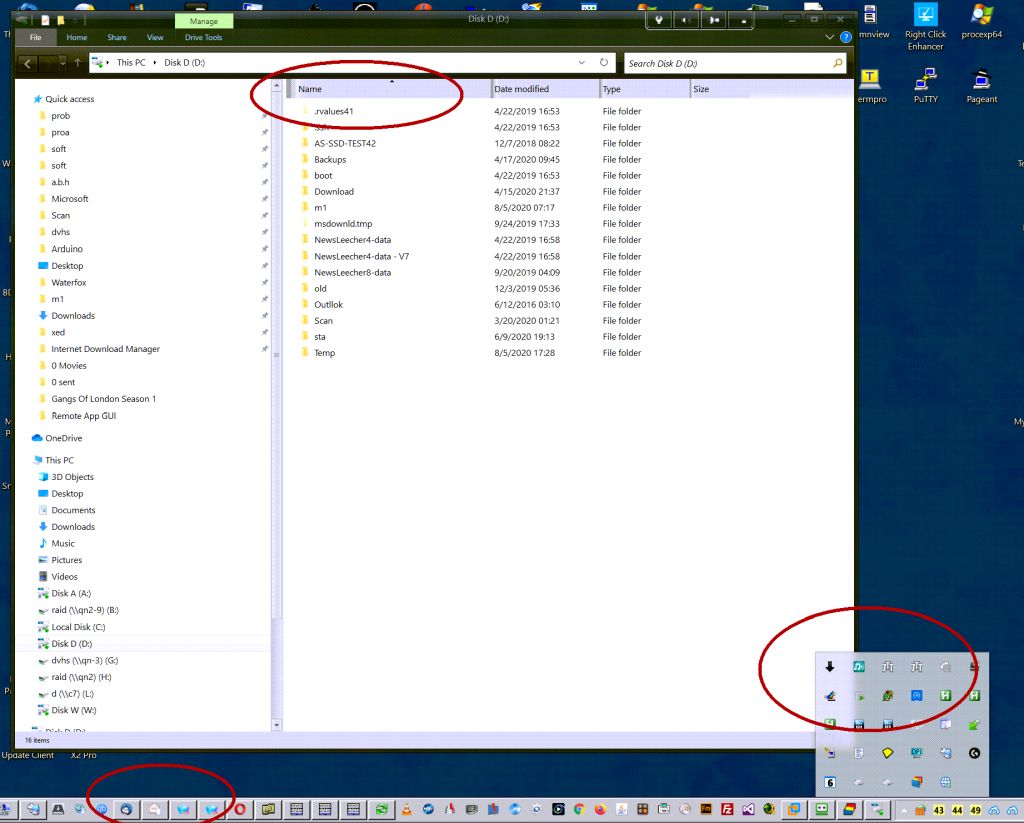This screenshot has height=823, width=1024.
Task: Click Quick access in the navigation pane
Action: point(69,99)
